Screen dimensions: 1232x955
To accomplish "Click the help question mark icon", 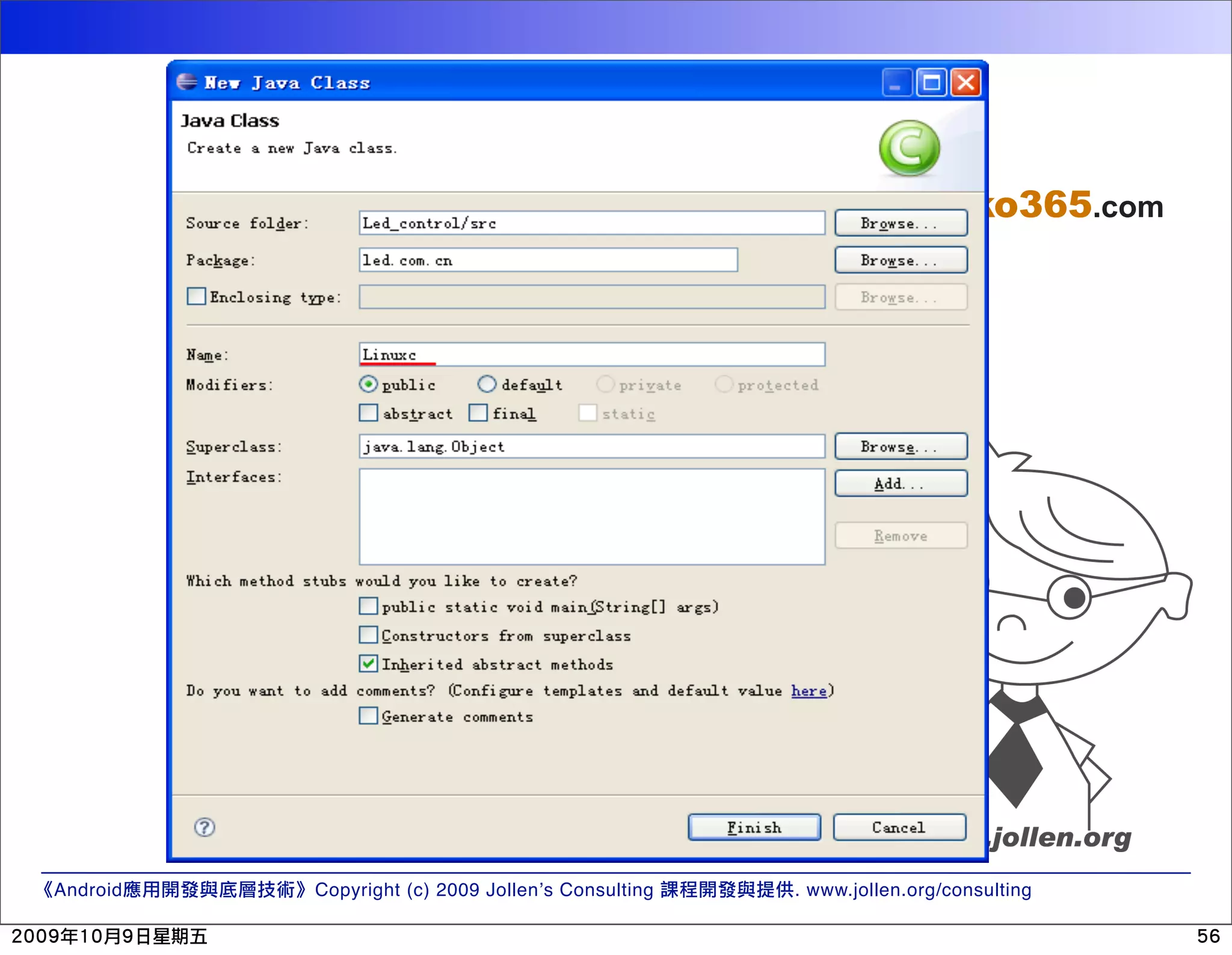I will click(205, 827).
